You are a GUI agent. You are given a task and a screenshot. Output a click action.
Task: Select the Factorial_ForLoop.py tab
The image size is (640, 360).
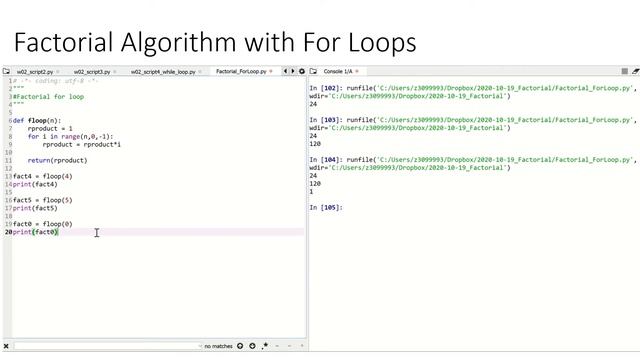click(241, 71)
